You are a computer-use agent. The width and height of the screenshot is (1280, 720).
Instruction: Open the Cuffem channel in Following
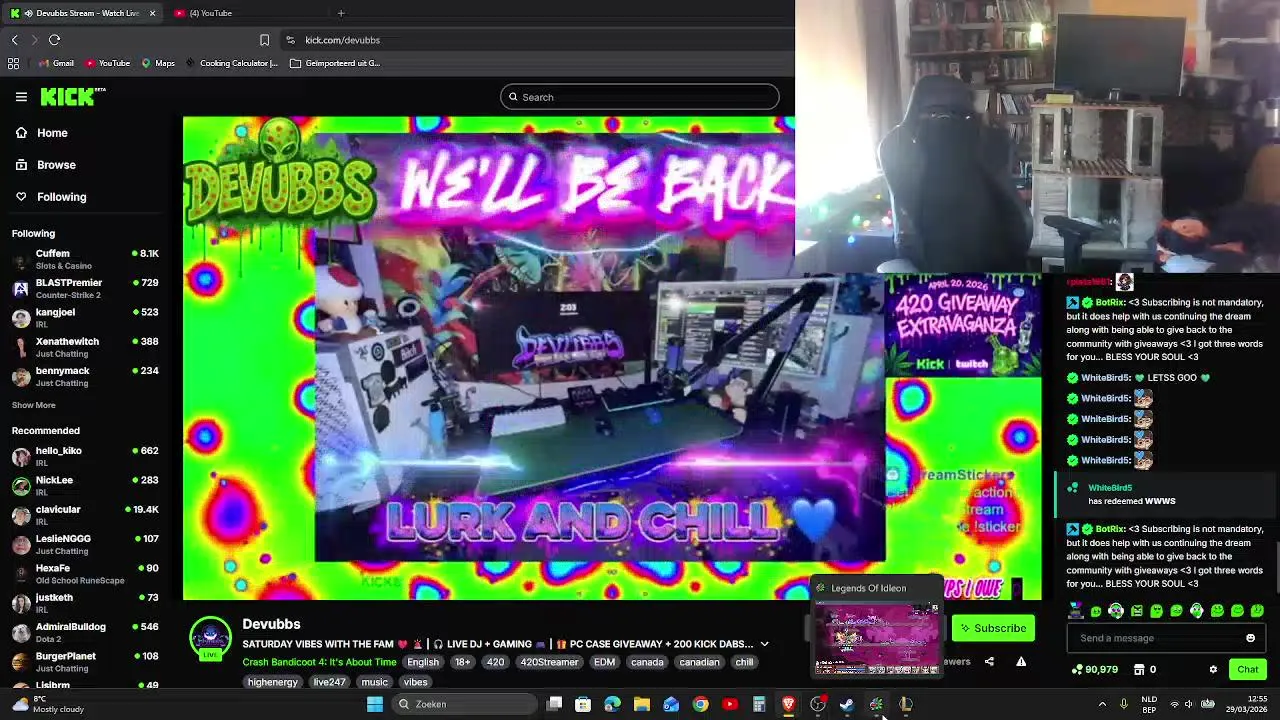tap(86, 260)
